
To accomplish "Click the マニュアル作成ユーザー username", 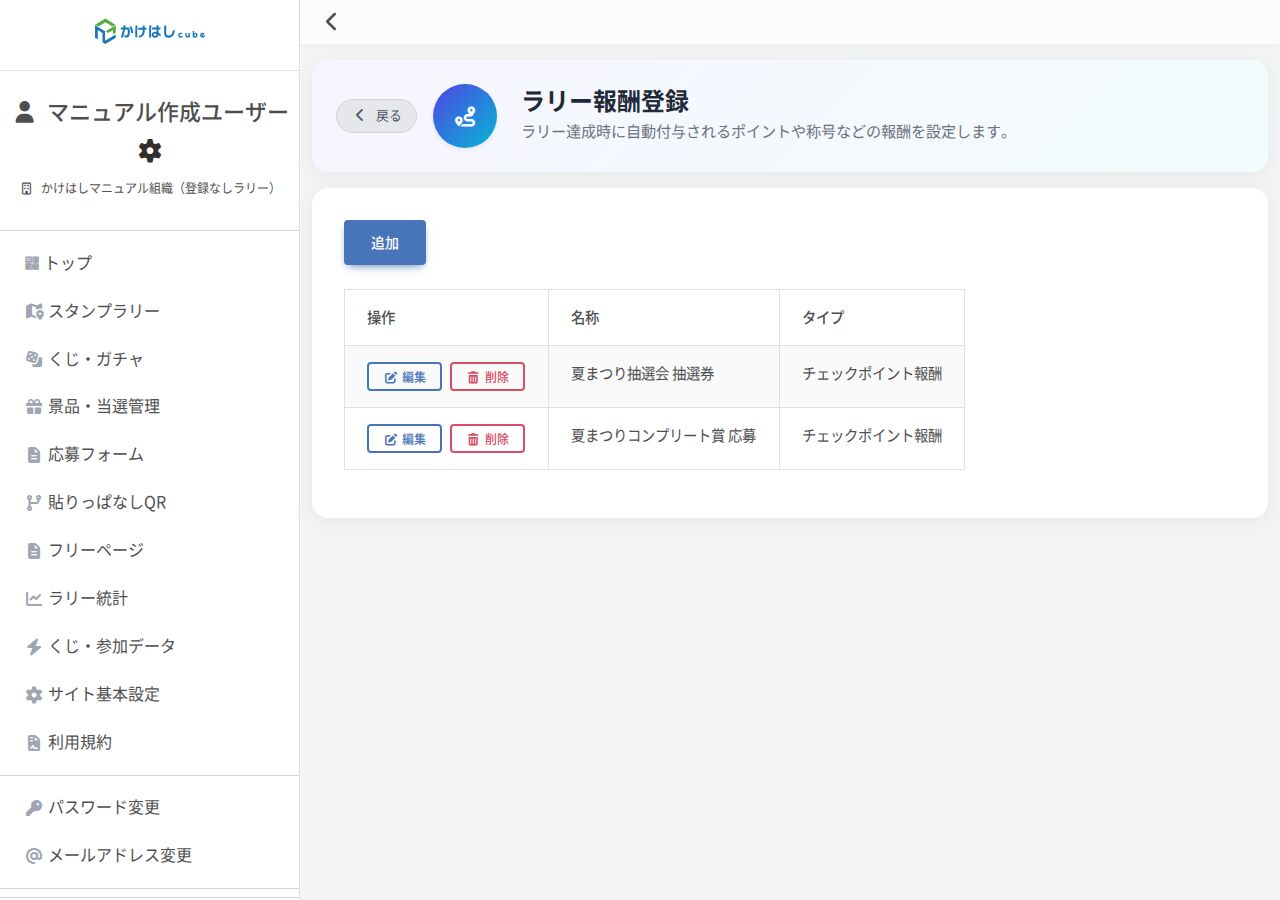I will (168, 112).
